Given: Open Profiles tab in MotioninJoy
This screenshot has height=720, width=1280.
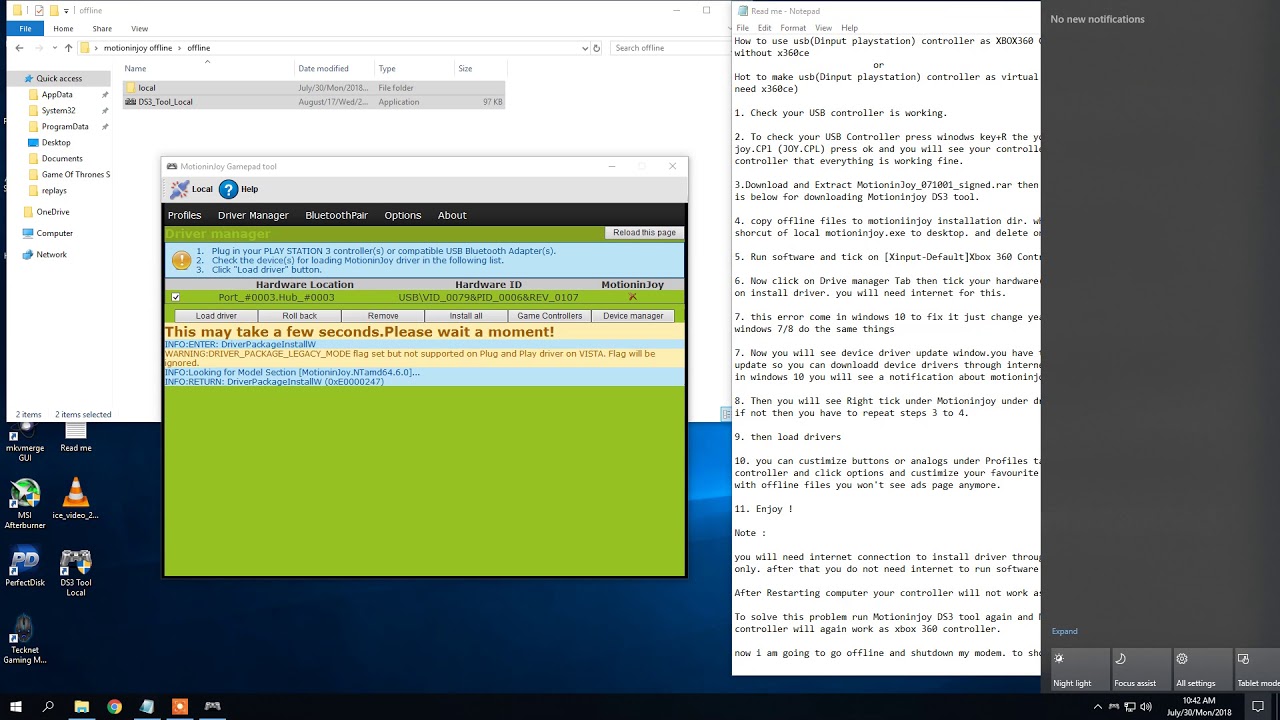Looking at the screenshot, I should point(184,215).
